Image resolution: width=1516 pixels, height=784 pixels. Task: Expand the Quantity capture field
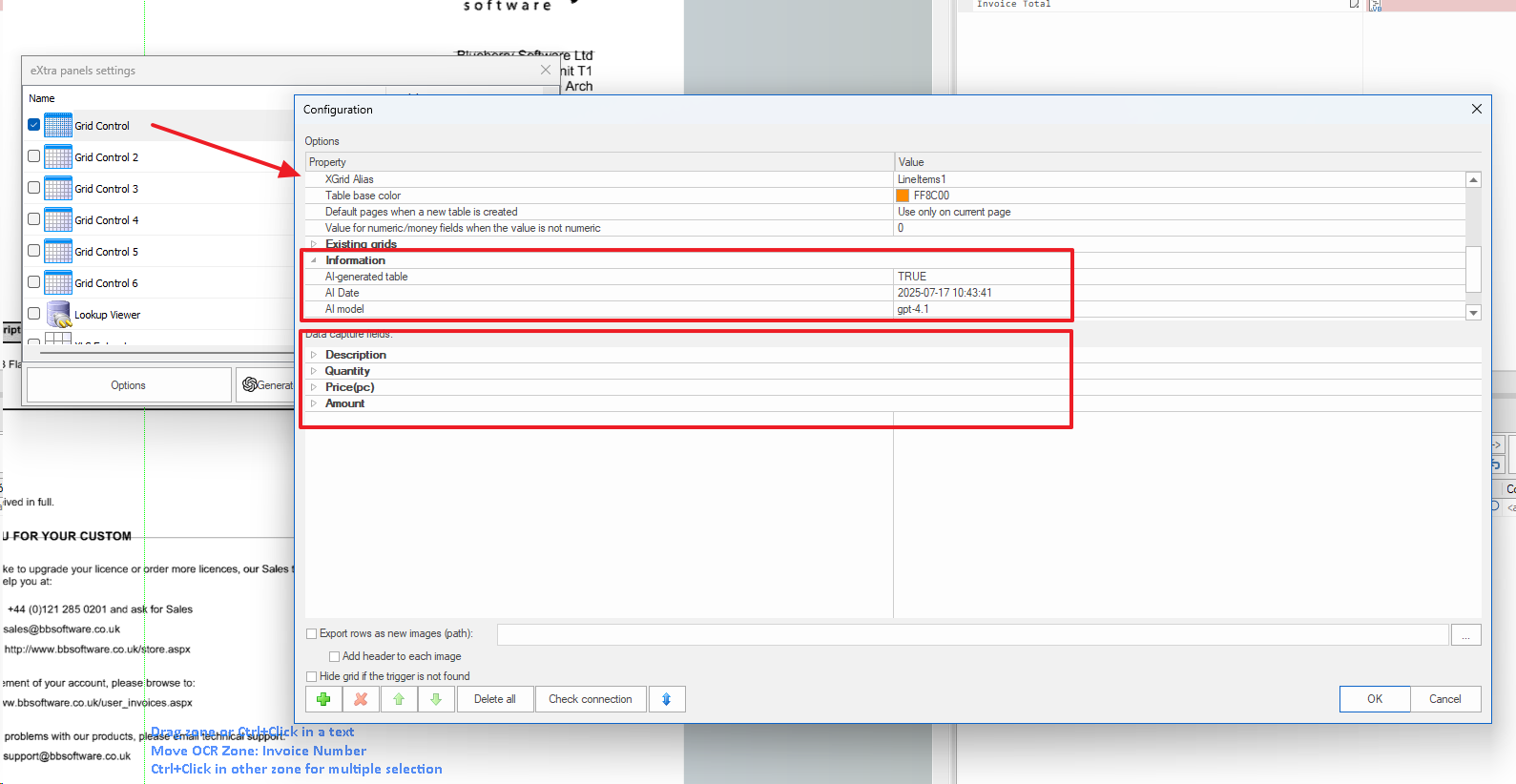pos(313,371)
